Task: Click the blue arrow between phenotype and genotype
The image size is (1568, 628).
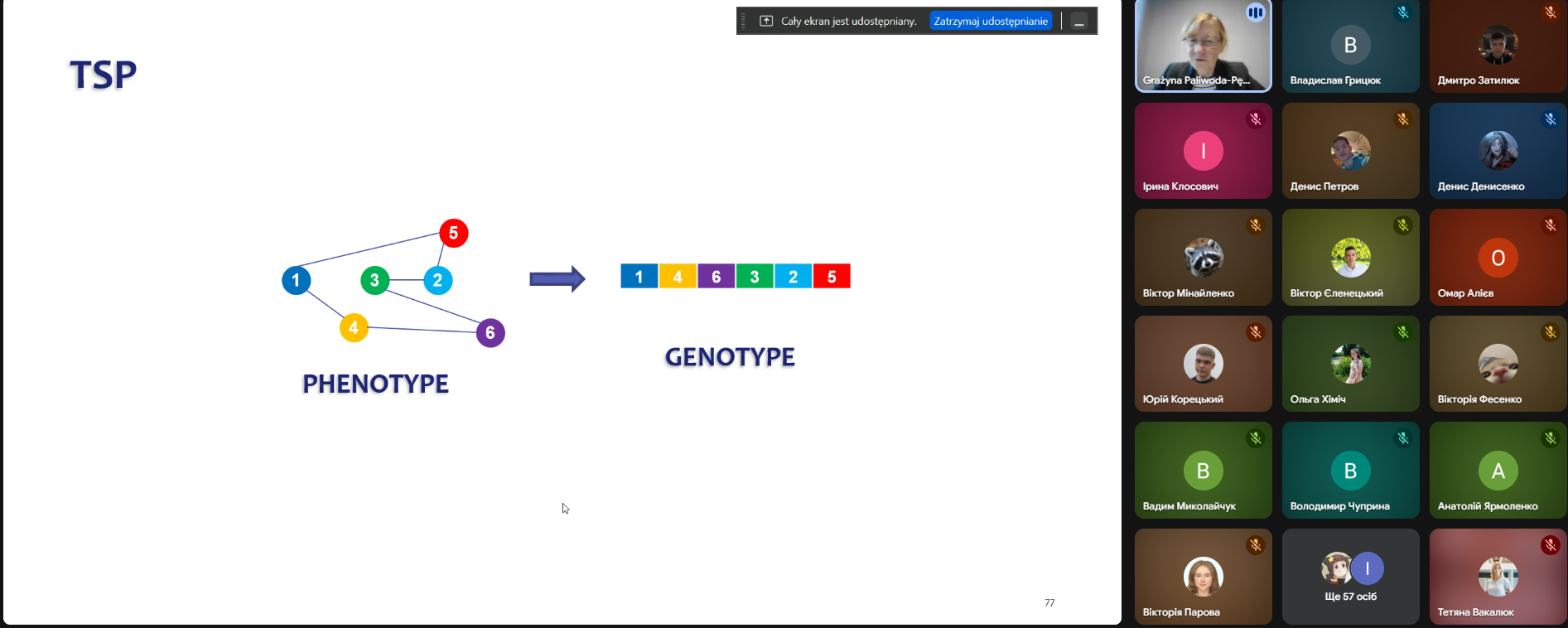Action: pyautogui.click(x=557, y=279)
